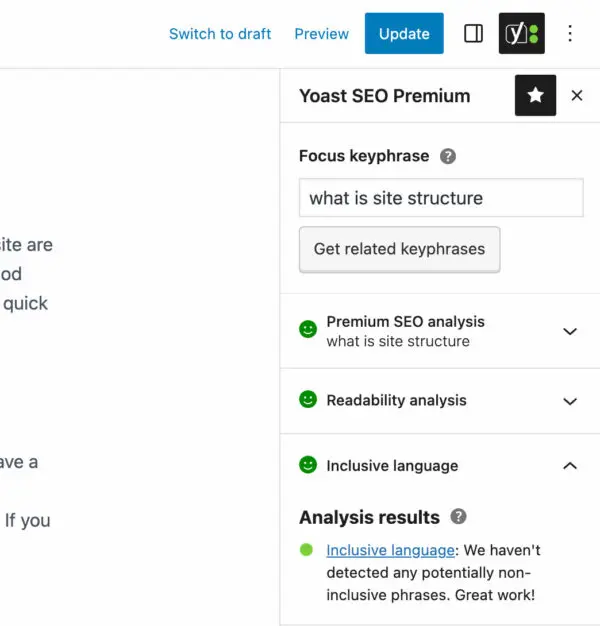Expand the Readability analysis section
This screenshot has width=600, height=626.
(570, 401)
